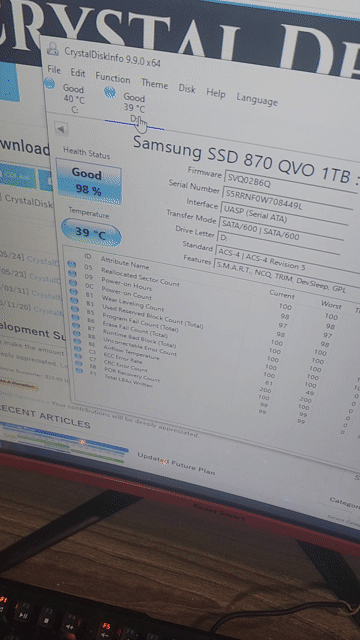Screen dimensions: 360x640
Task: Click the CrystalDiskInfo title bar app icon
Action: (x=53, y=49)
